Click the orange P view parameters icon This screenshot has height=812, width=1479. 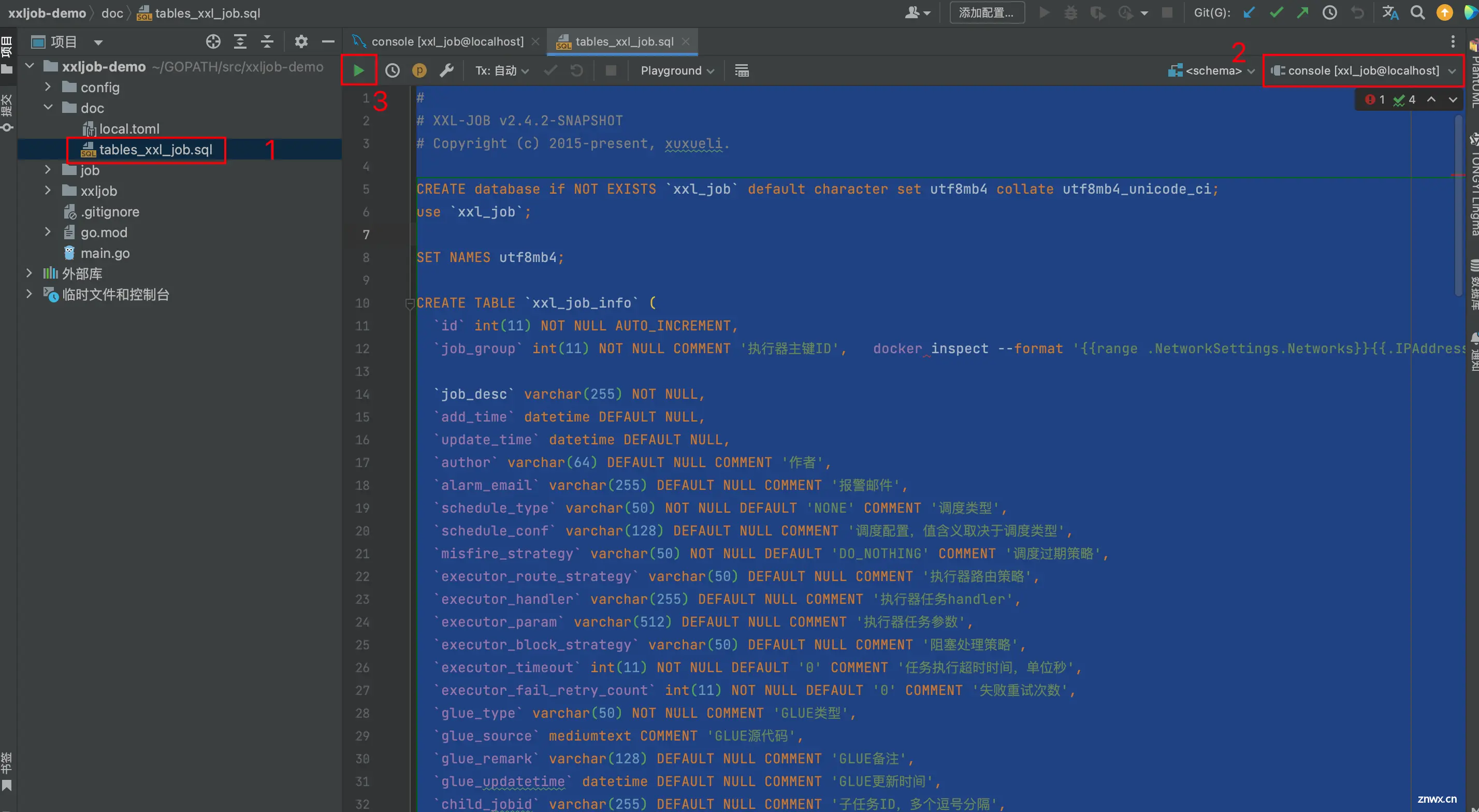pos(419,70)
